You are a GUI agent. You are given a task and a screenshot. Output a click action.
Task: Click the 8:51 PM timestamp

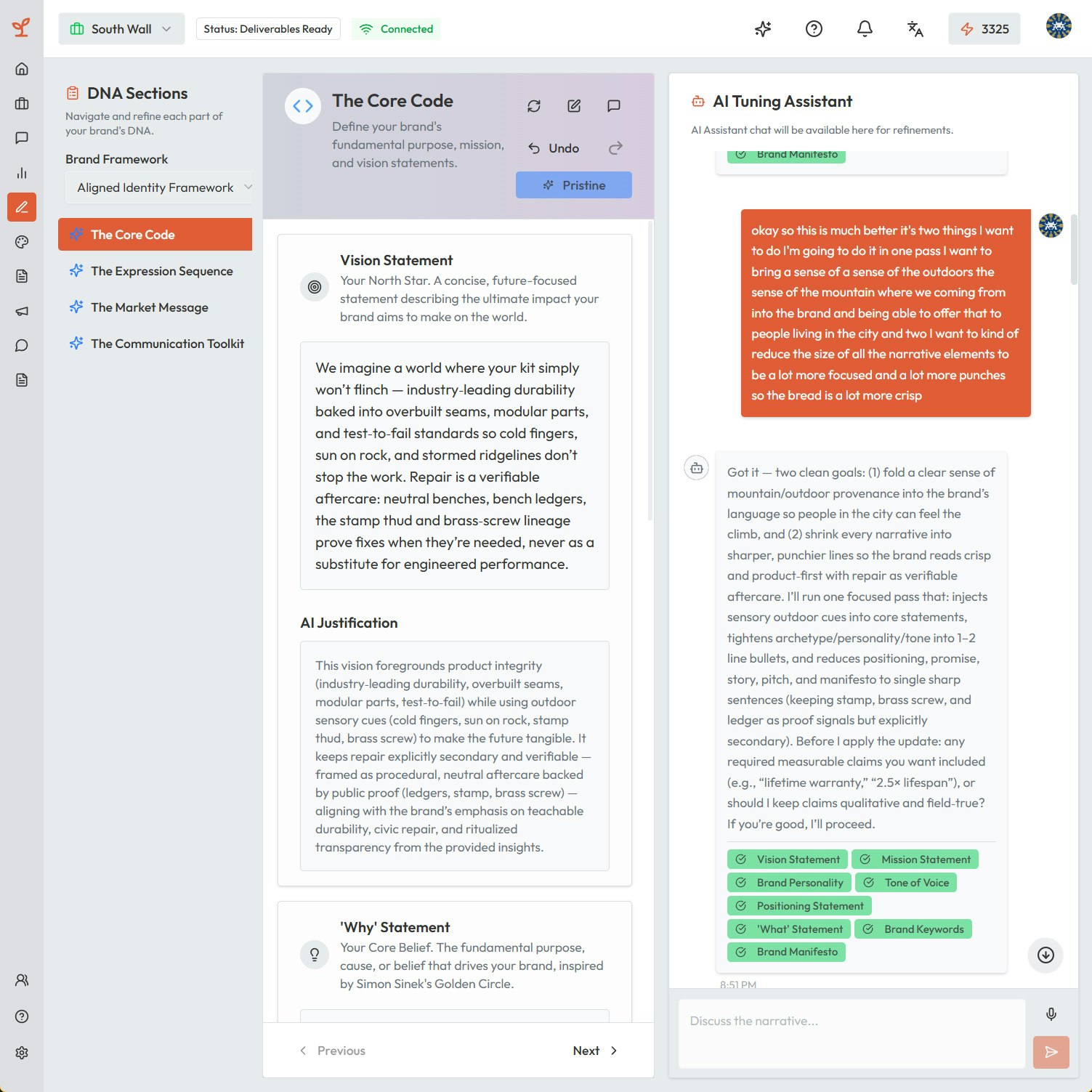(738, 984)
